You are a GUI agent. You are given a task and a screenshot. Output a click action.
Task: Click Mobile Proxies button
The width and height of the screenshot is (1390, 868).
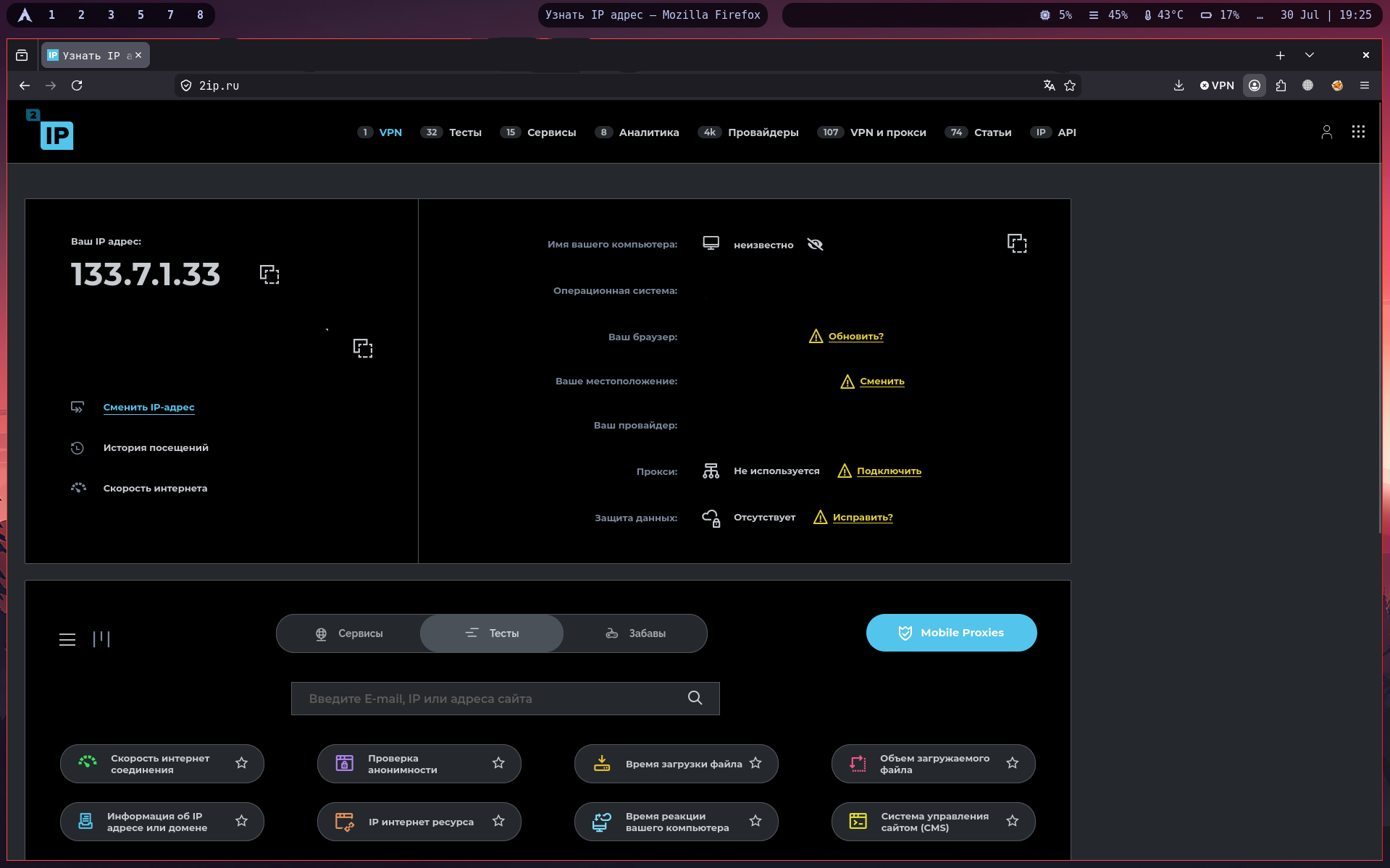951,633
